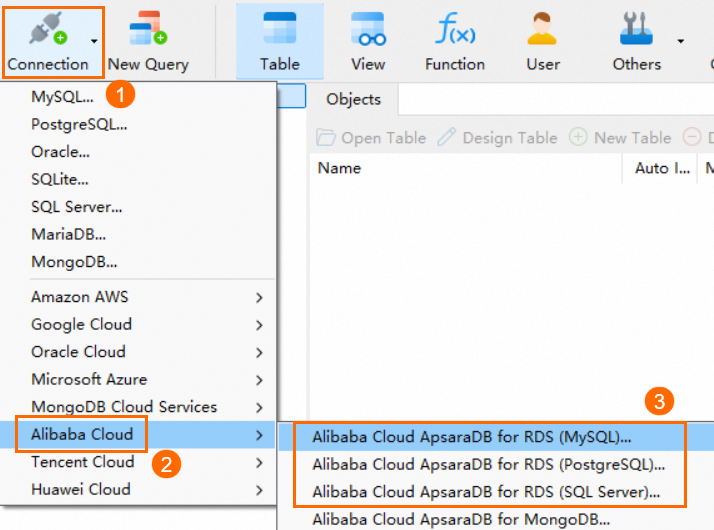Switch to the Objects tab
The image size is (714, 530).
[x=353, y=99]
